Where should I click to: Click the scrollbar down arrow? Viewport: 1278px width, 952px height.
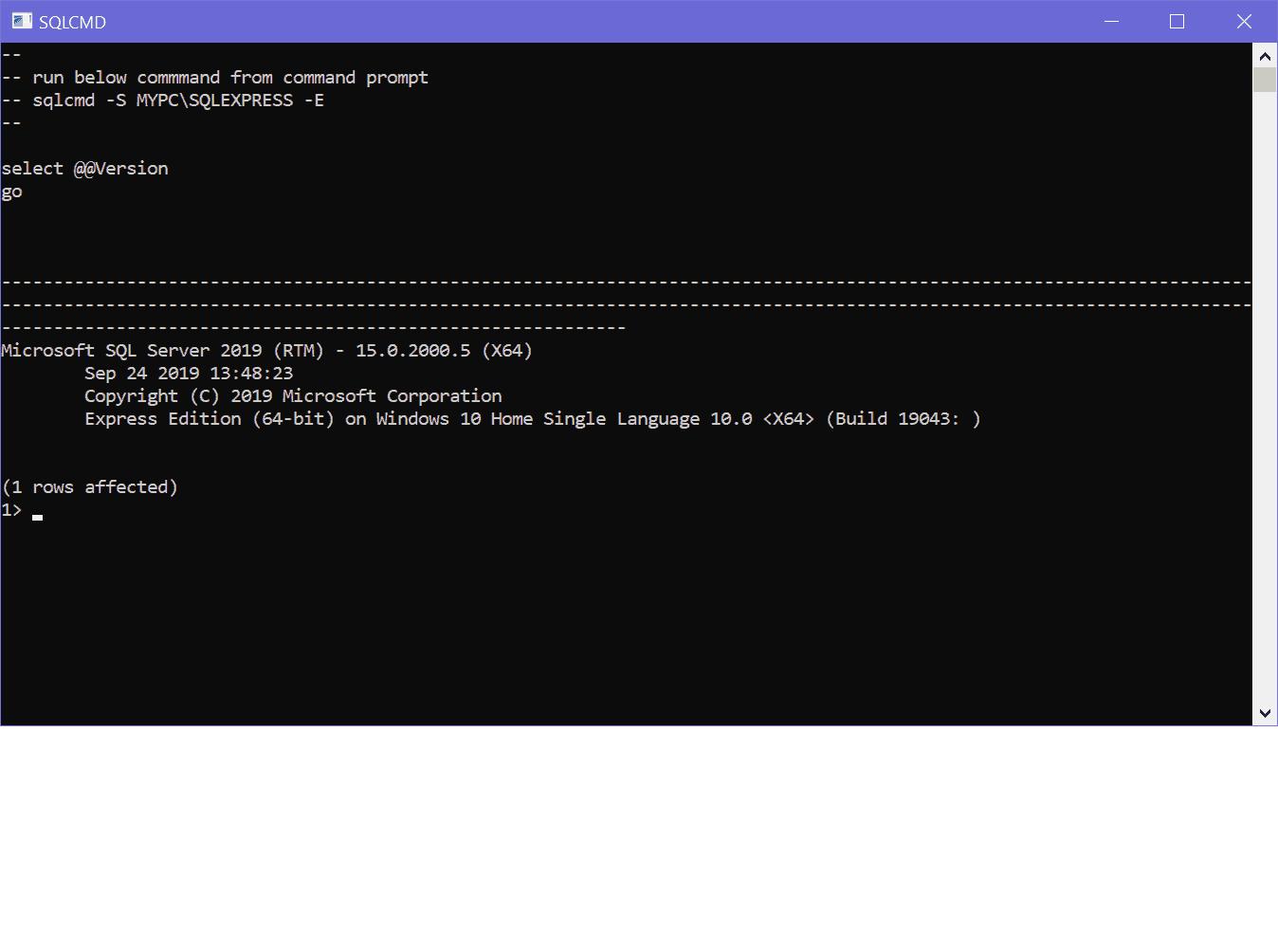(x=1265, y=712)
